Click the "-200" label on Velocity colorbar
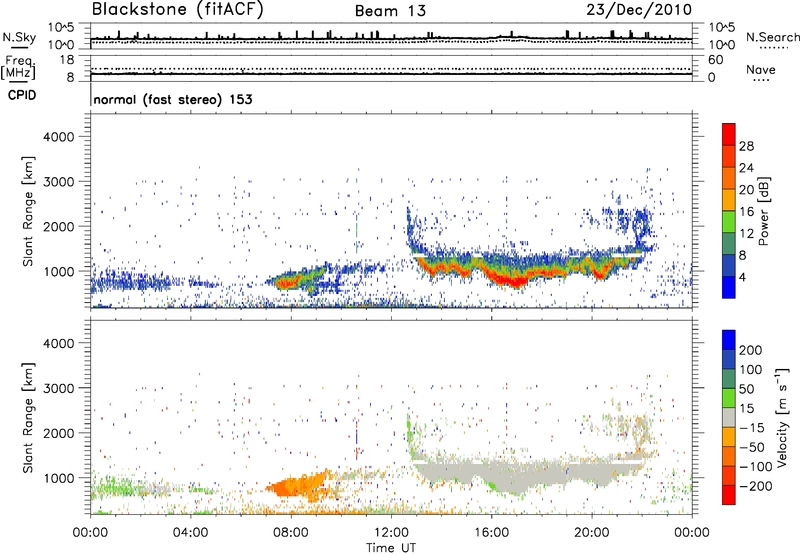This screenshot has height=554, width=800. click(755, 486)
